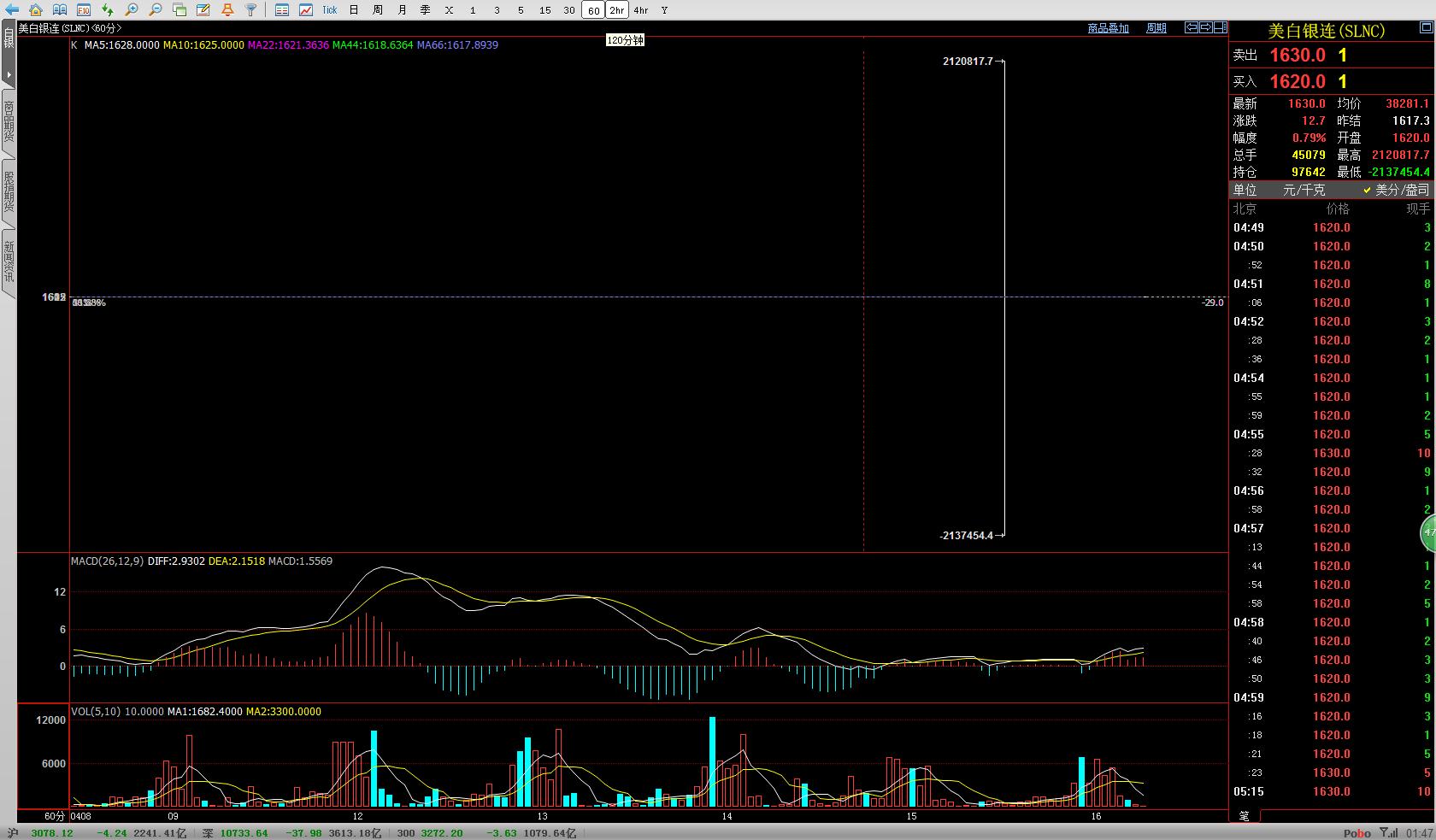Click the blue back arrow icon
The width and height of the screenshot is (1436, 840).
click(x=11, y=10)
